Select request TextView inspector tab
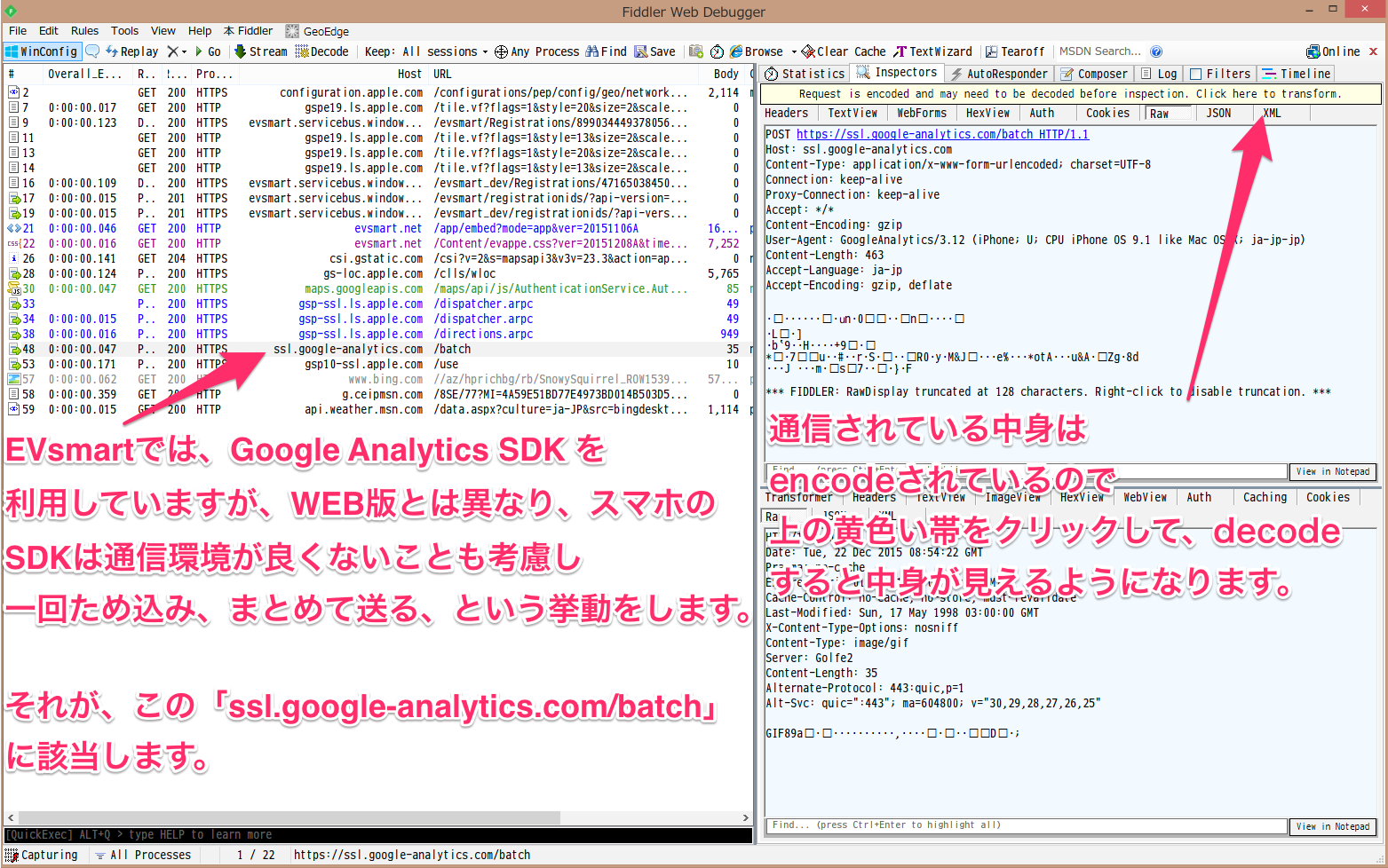Screen dimensions: 1388x868 (x=853, y=113)
